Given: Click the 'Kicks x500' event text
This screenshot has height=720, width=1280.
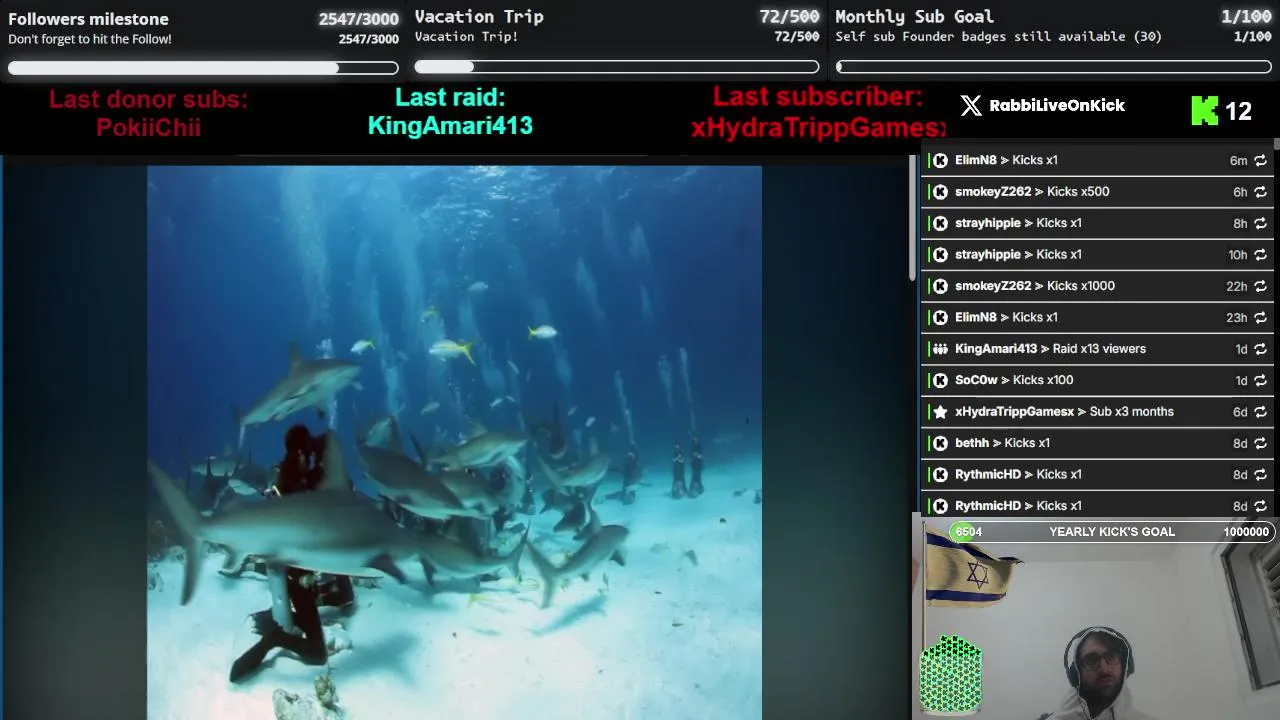Looking at the screenshot, I should click(1078, 192).
